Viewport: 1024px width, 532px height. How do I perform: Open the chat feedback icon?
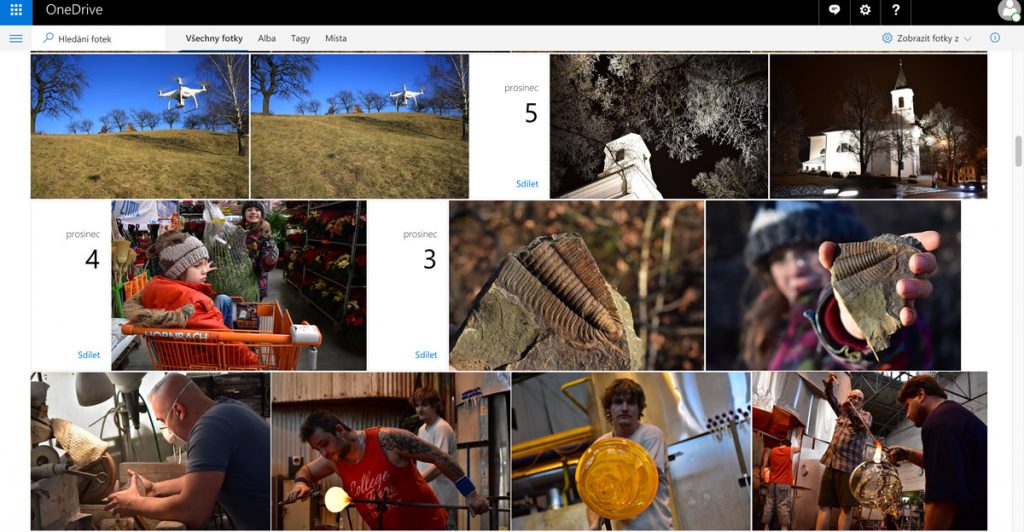pyautogui.click(x=834, y=11)
